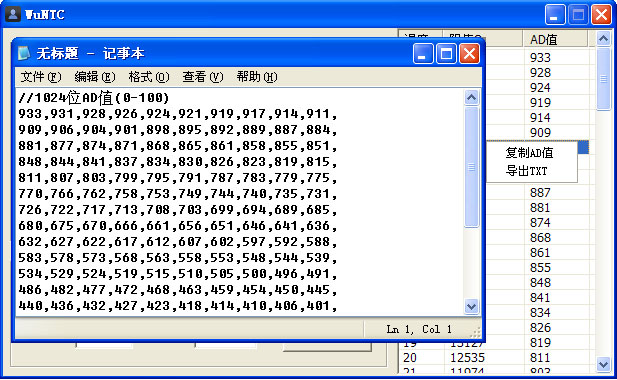Select AD value 909 in WuNTC table
Image resolution: width=617 pixels, height=380 pixels.
coord(540,133)
